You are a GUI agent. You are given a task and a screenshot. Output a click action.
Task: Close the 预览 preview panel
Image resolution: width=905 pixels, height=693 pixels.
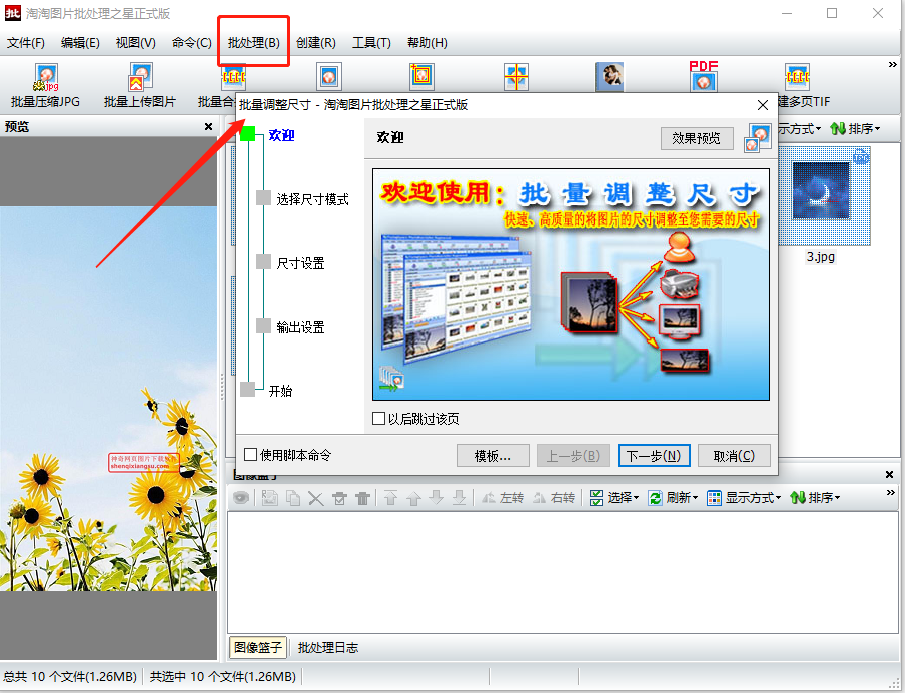click(208, 126)
